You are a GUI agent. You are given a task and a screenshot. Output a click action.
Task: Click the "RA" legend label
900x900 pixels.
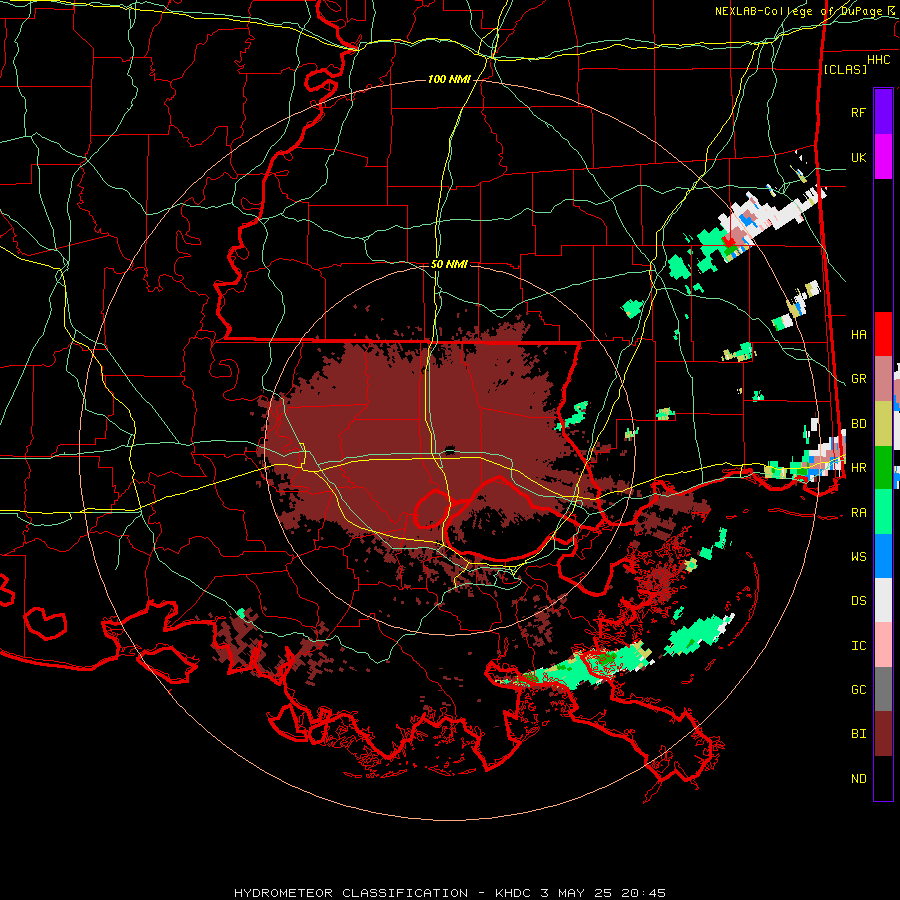[x=858, y=513]
